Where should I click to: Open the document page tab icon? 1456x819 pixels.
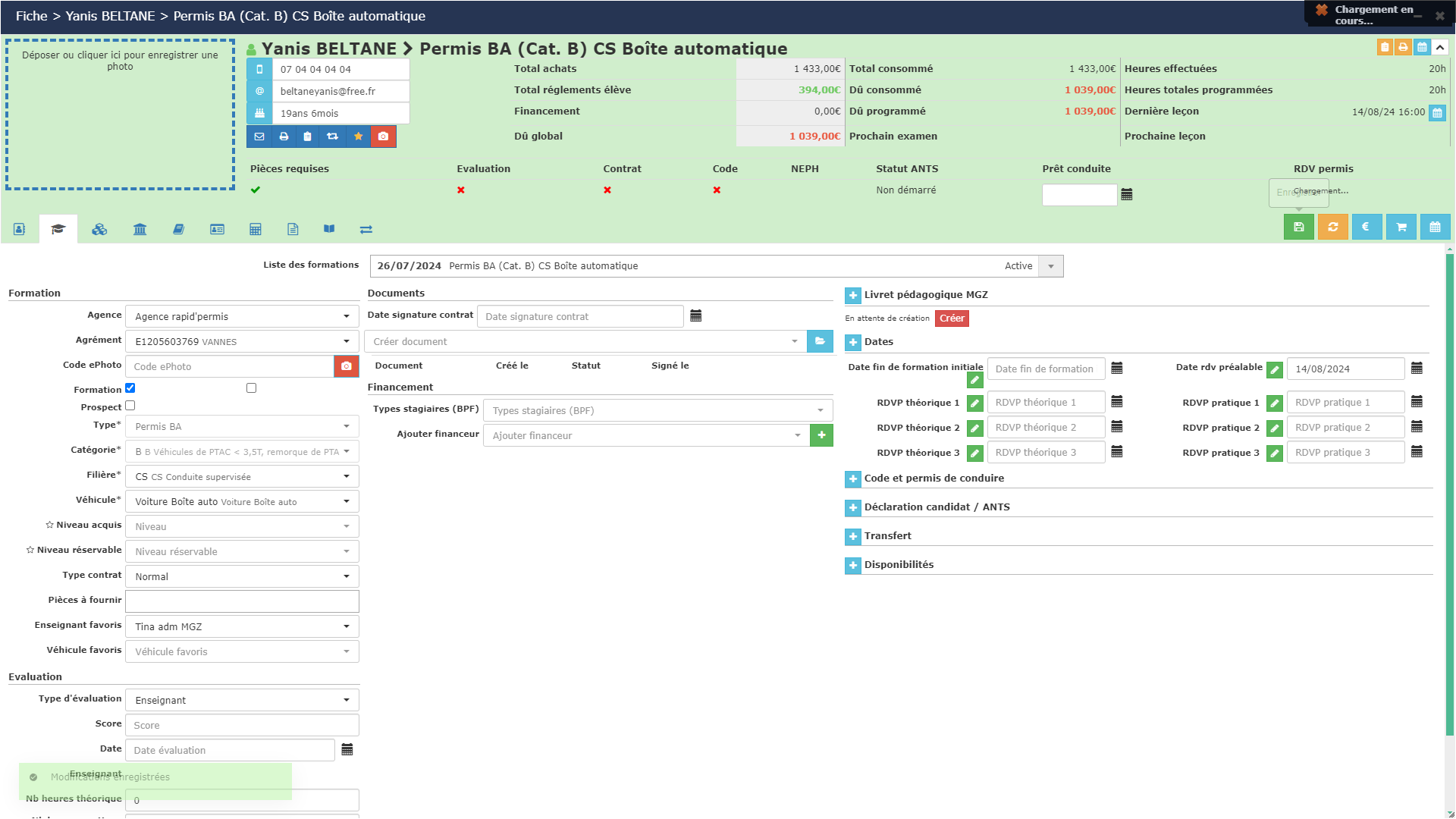tap(293, 229)
